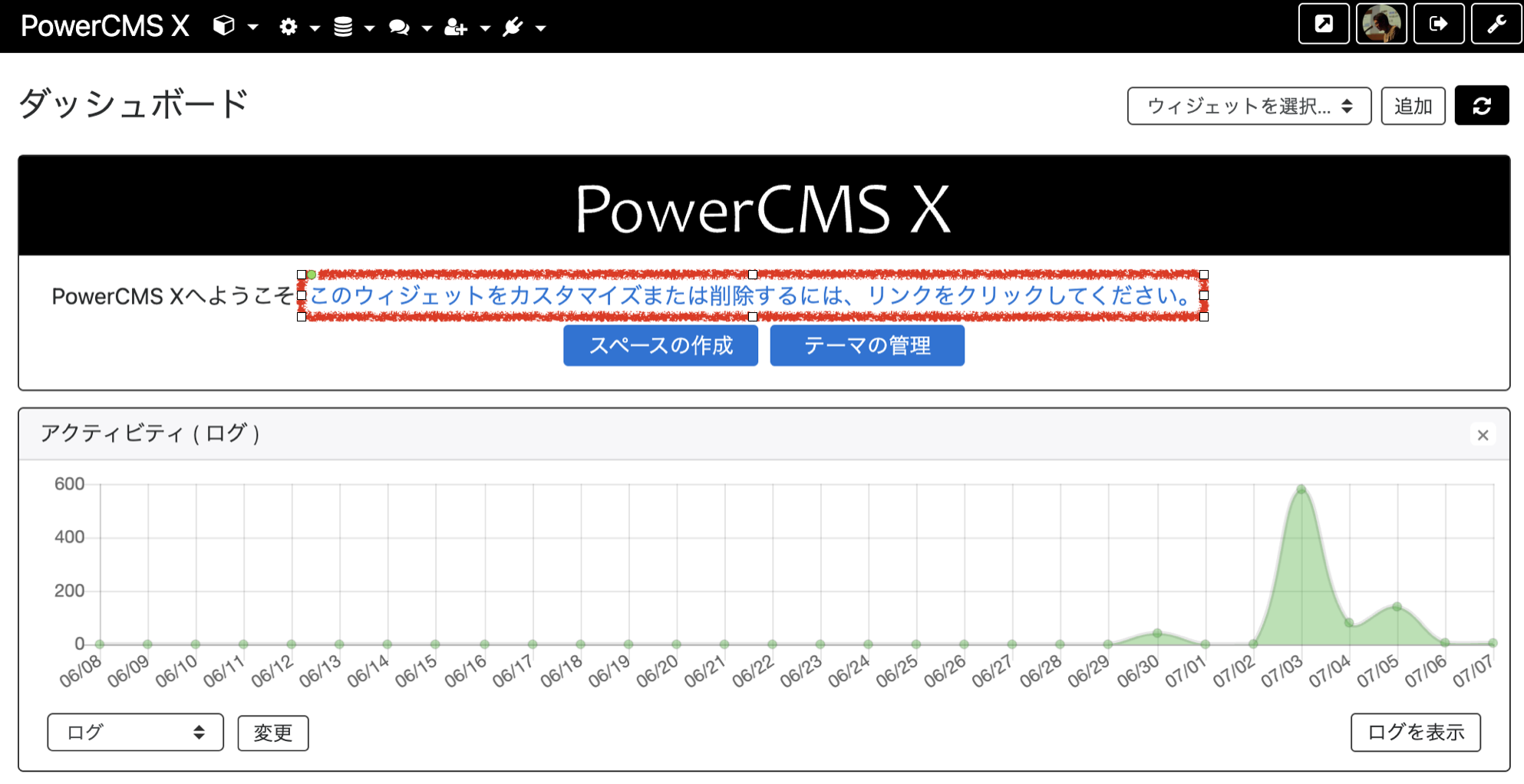Click the sign-out arrow icon
The height and width of the screenshot is (784, 1524).
coord(1439,24)
